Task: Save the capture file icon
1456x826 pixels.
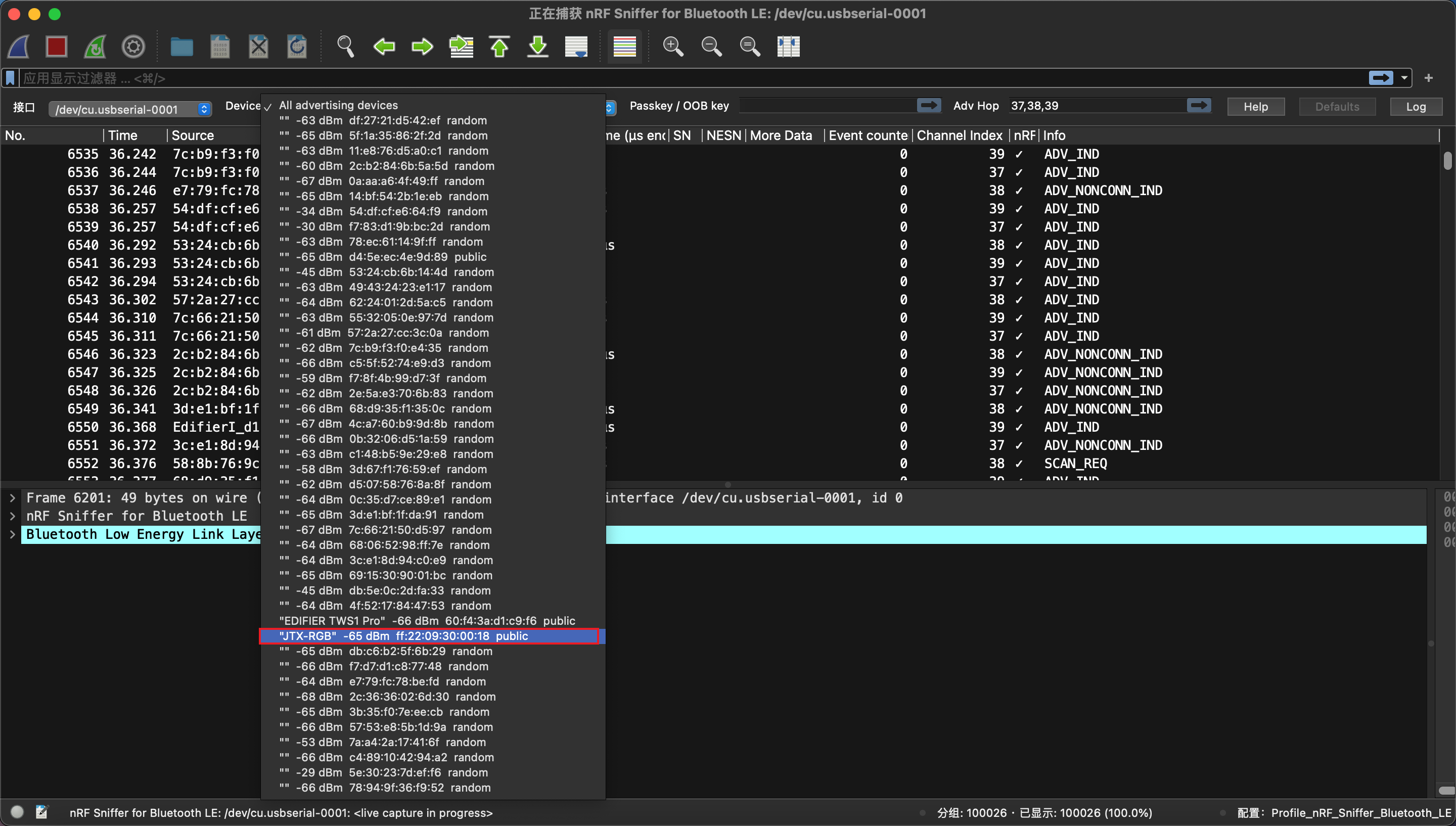Action: tap(220, 46)
